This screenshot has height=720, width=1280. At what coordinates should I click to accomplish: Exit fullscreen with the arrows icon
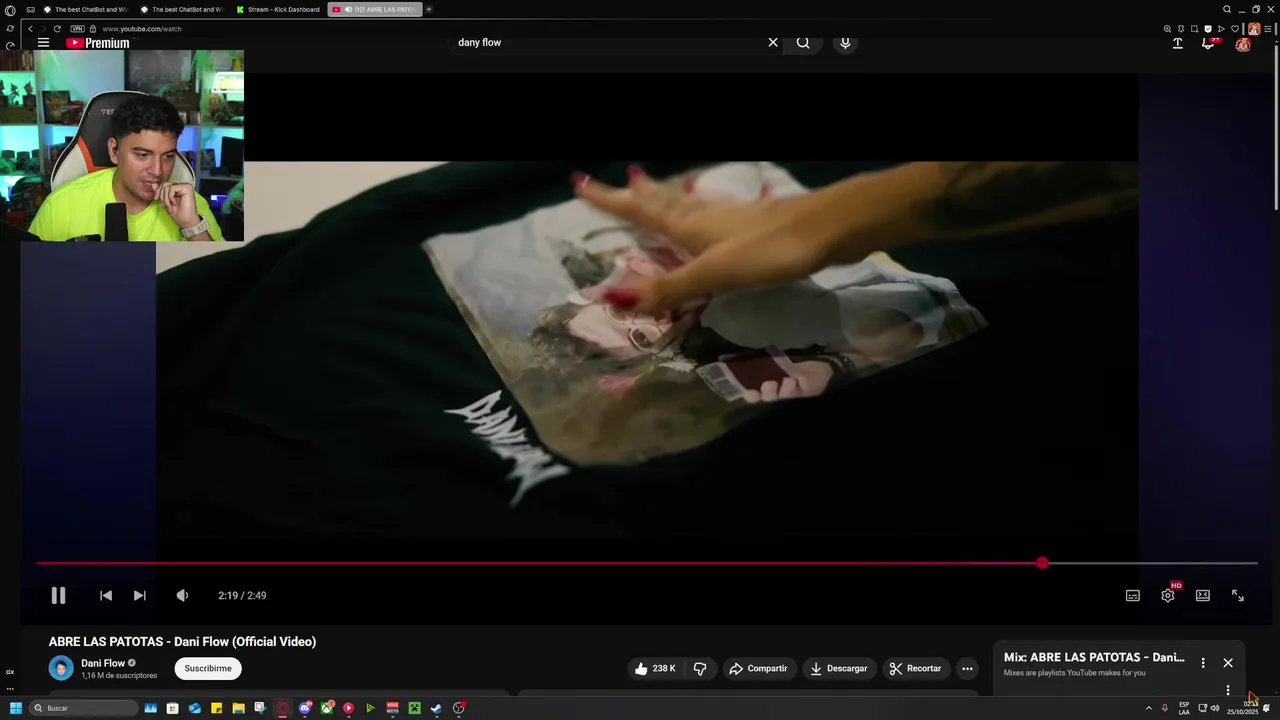coord(1238,596)
